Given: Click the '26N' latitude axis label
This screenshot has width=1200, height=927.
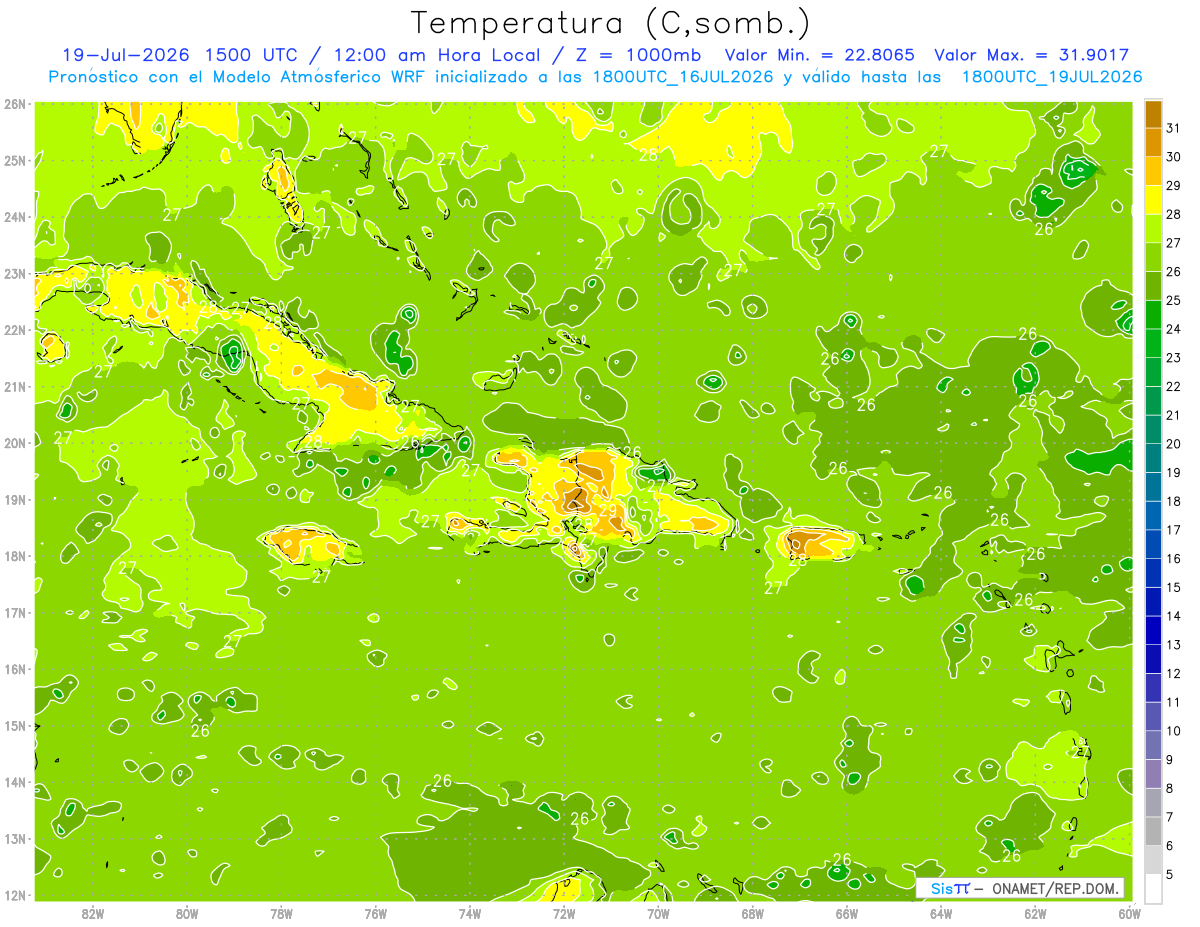Looking at the screenshot, I should [x=15, y=103].
